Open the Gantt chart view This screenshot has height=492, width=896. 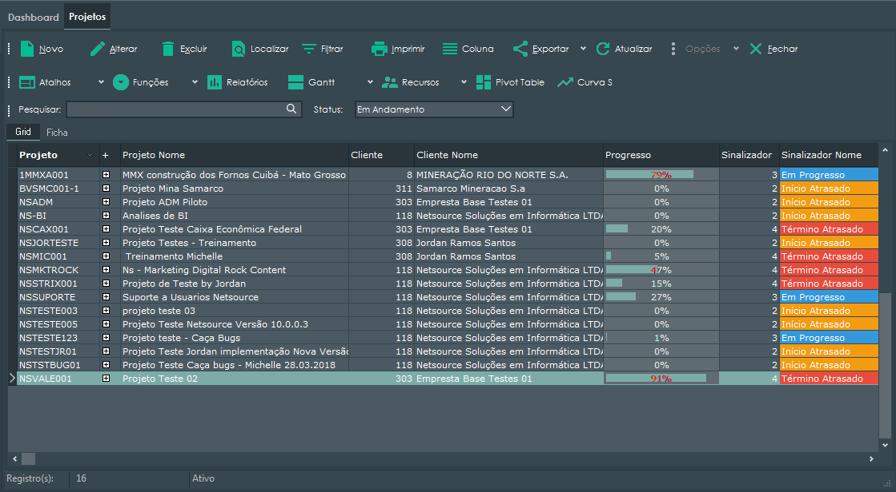(311, 82)
